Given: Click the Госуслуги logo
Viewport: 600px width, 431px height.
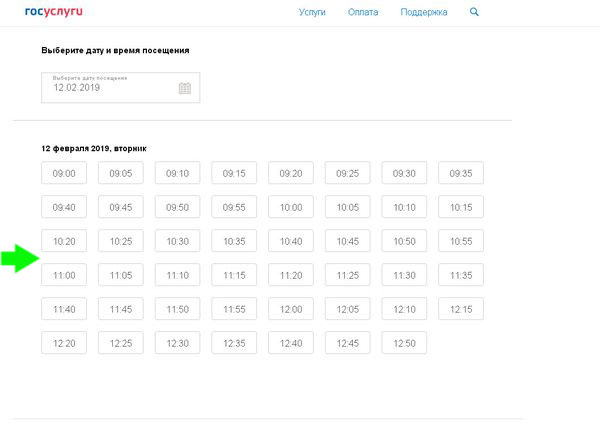Looking at the screenshot, I should [x=54, y=12].
